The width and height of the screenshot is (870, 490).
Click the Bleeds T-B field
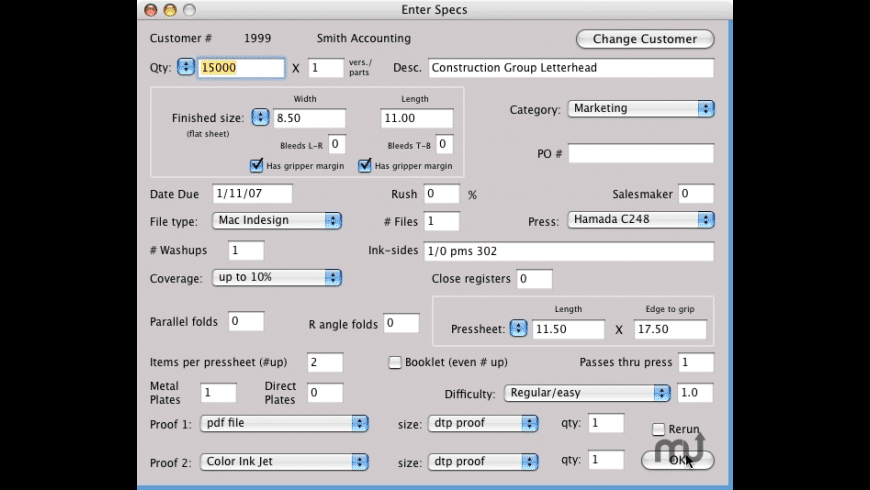coord(444,144)
